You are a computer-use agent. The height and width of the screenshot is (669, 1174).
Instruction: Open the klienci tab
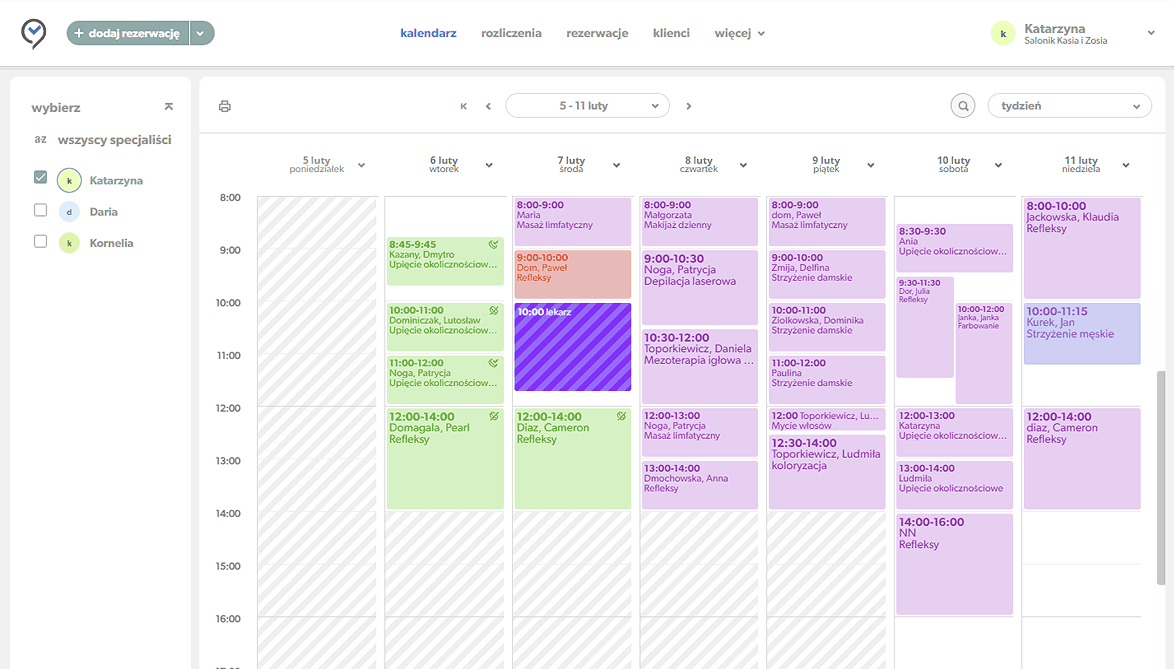(x=671, y=33)
